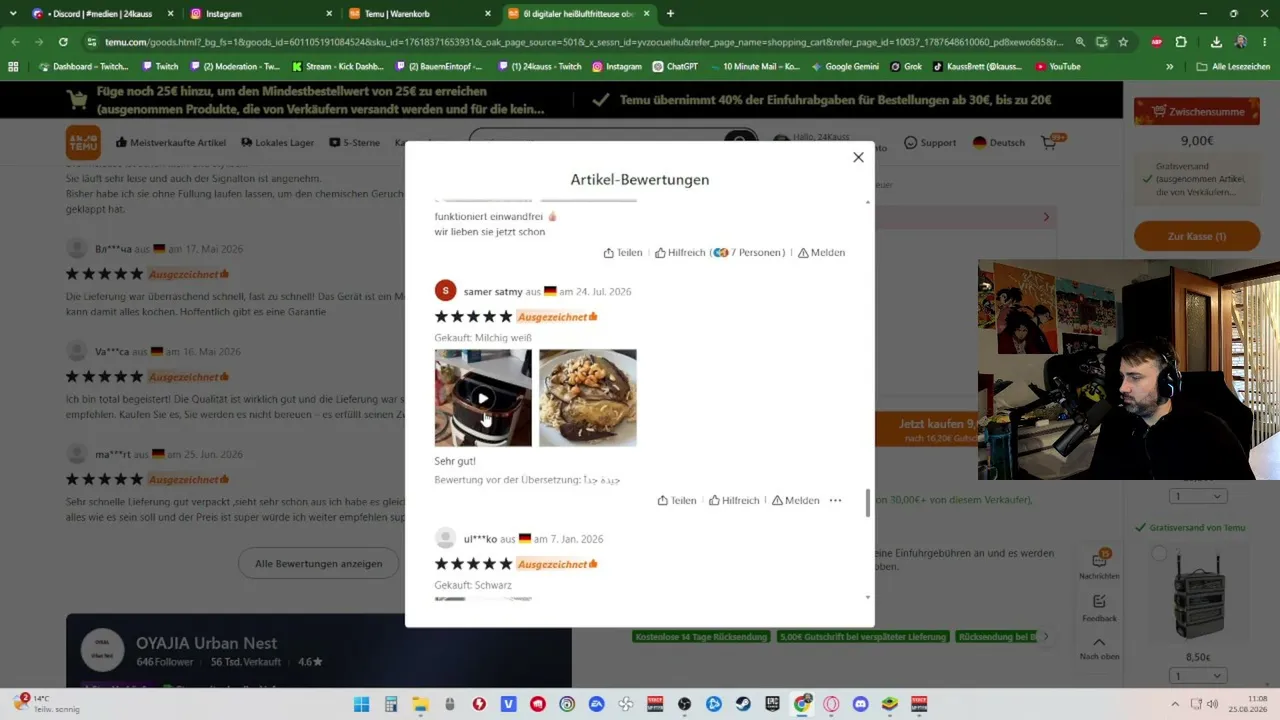Open the quantity dropdown below the 8,50€ item
Image resolution: width=1280 pixels, height=720 pixels.
[x=1197, y=676]
